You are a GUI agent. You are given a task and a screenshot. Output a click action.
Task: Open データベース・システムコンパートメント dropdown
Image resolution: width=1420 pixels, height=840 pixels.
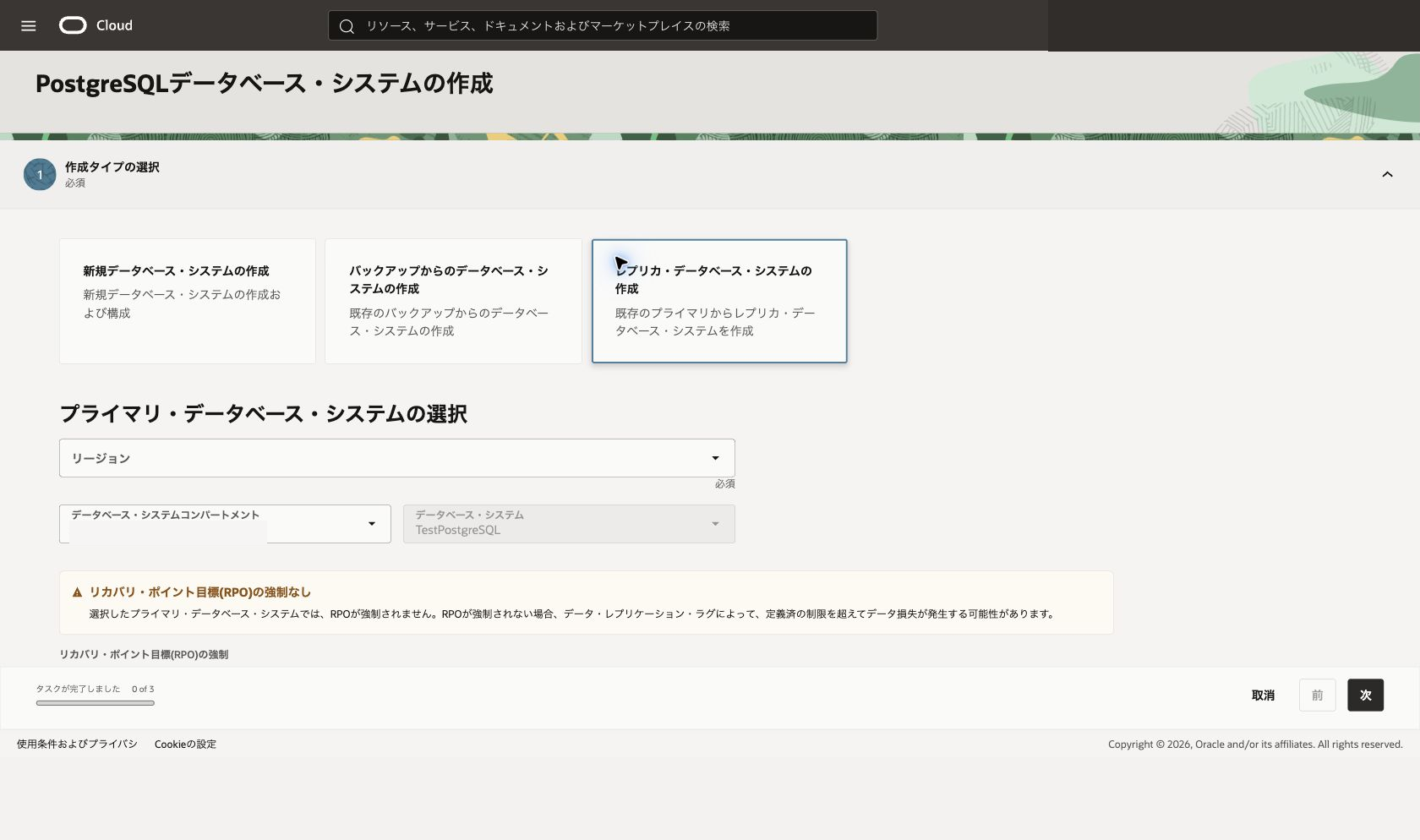coord(225,524)
